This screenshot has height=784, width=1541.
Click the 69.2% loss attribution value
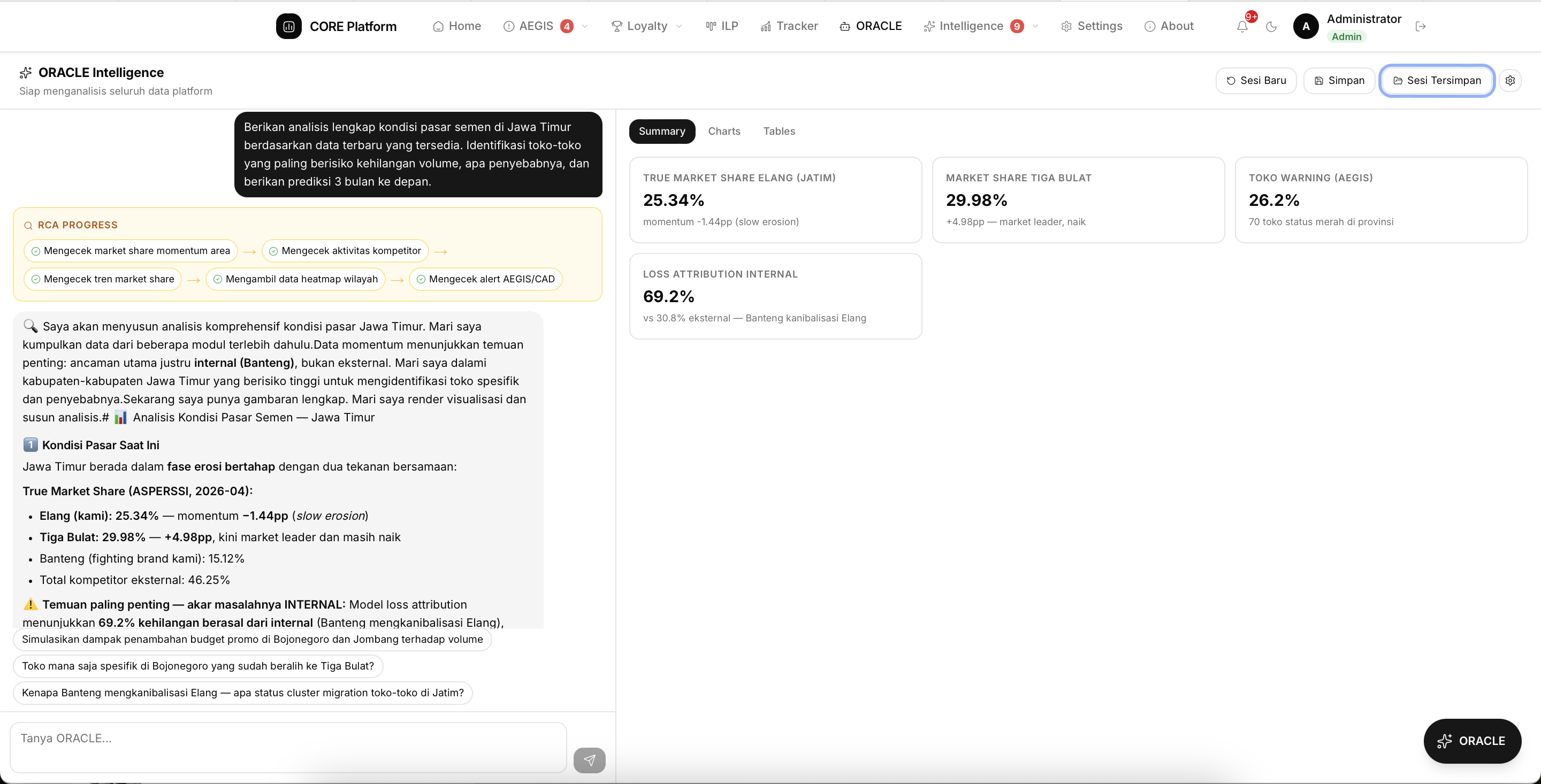669,297
